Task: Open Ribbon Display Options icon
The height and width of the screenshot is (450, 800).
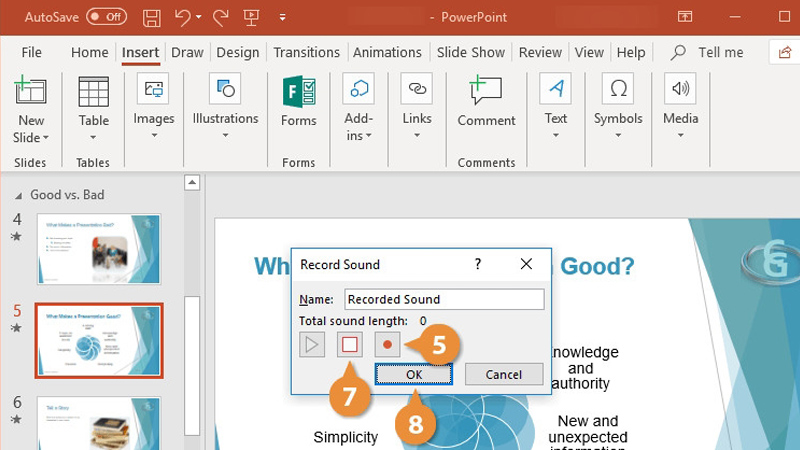Action: pos(685,17)
